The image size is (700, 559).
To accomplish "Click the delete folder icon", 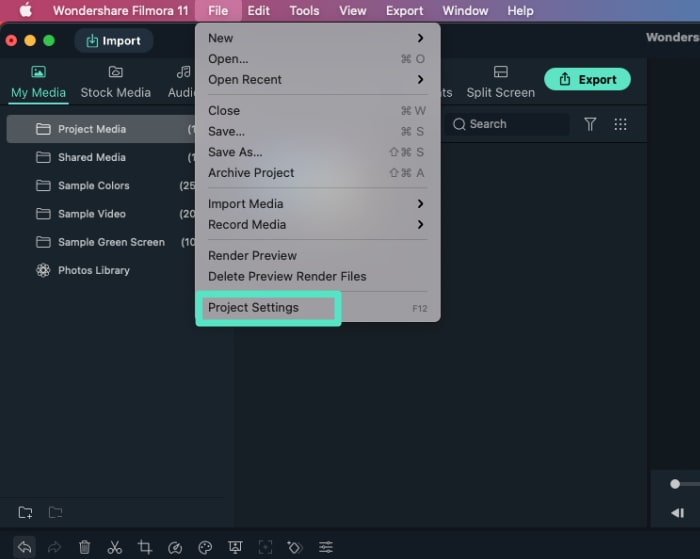I will [55, 513].
